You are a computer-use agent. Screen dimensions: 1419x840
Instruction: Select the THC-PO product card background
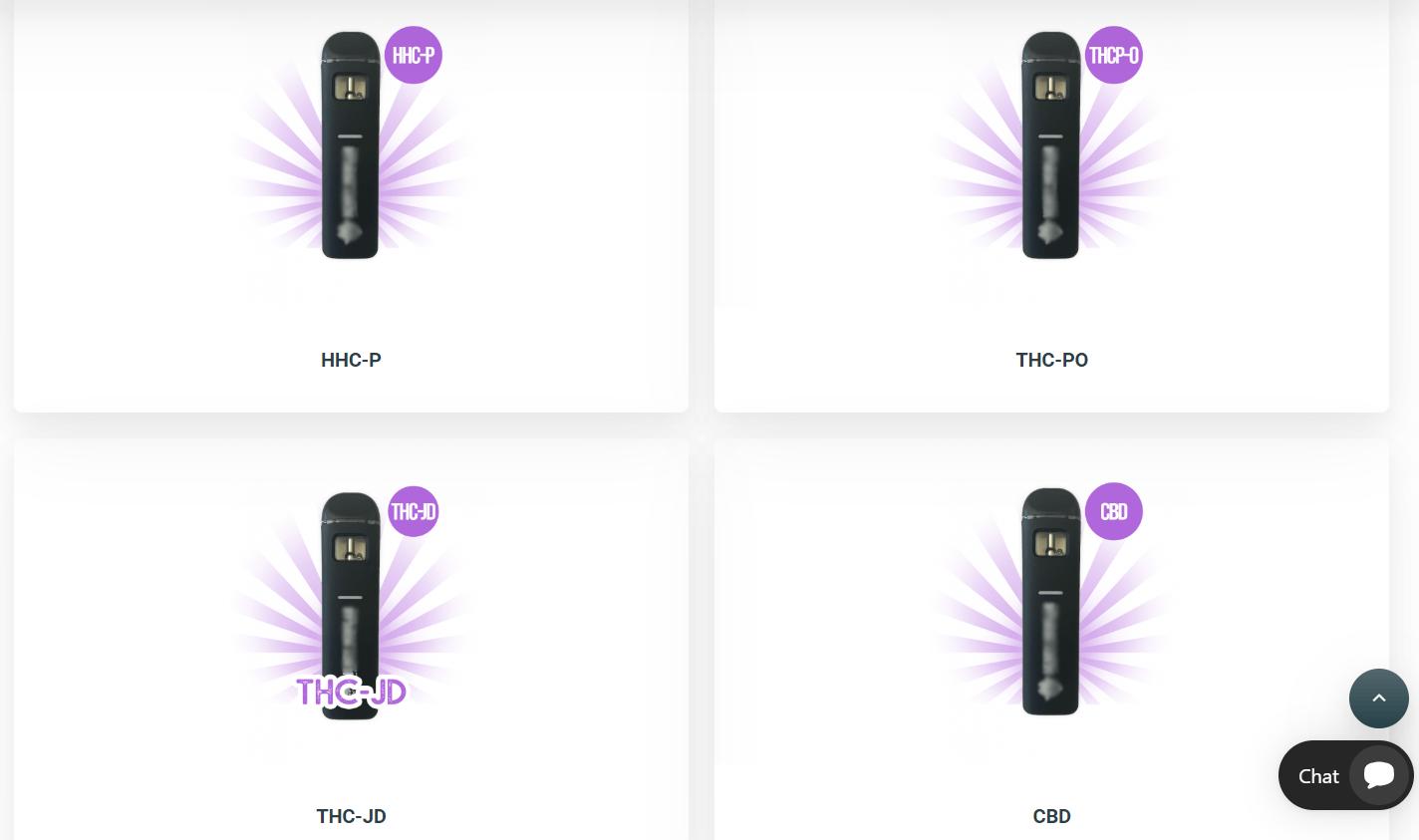tap(1051, 205)
